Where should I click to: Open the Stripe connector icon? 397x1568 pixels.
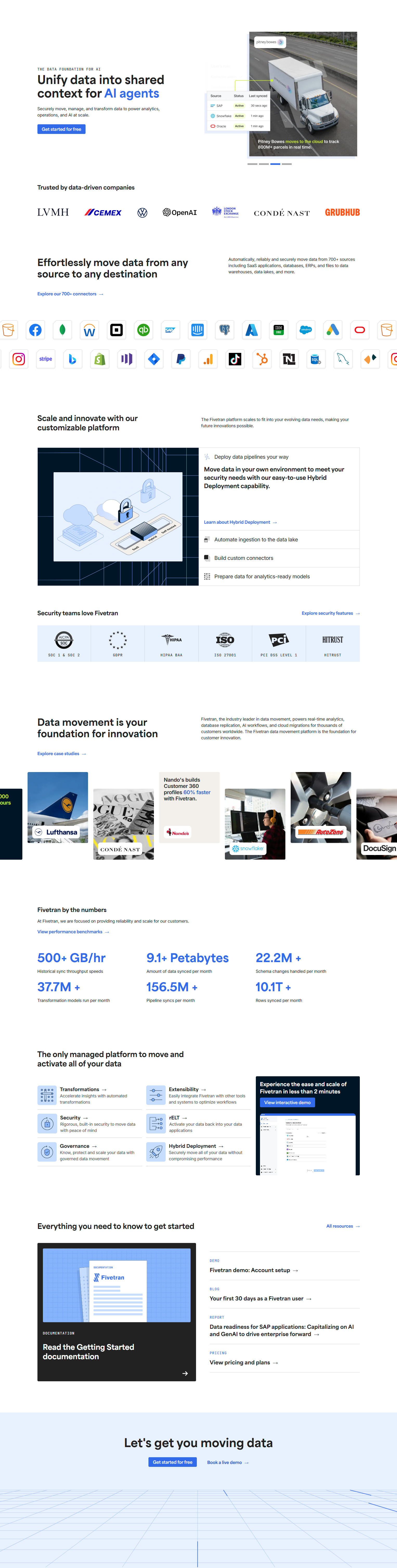point(46,359)
